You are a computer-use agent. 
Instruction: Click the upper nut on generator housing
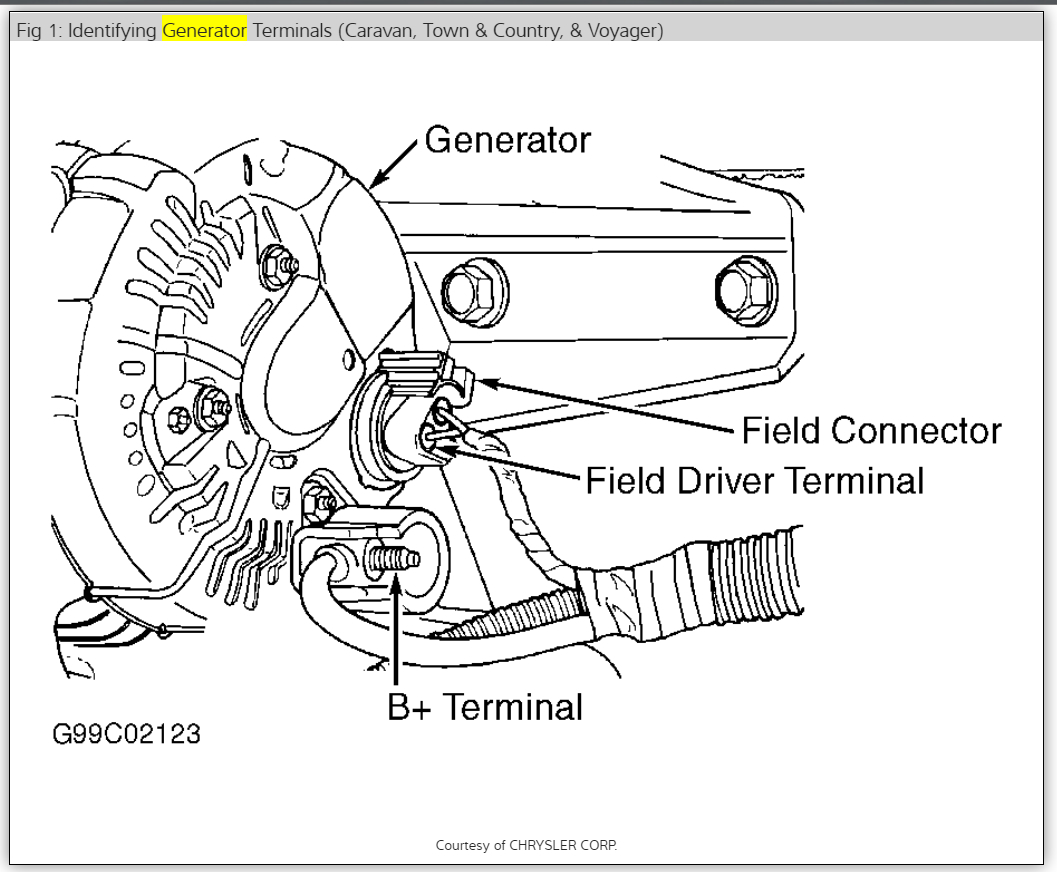279,268
